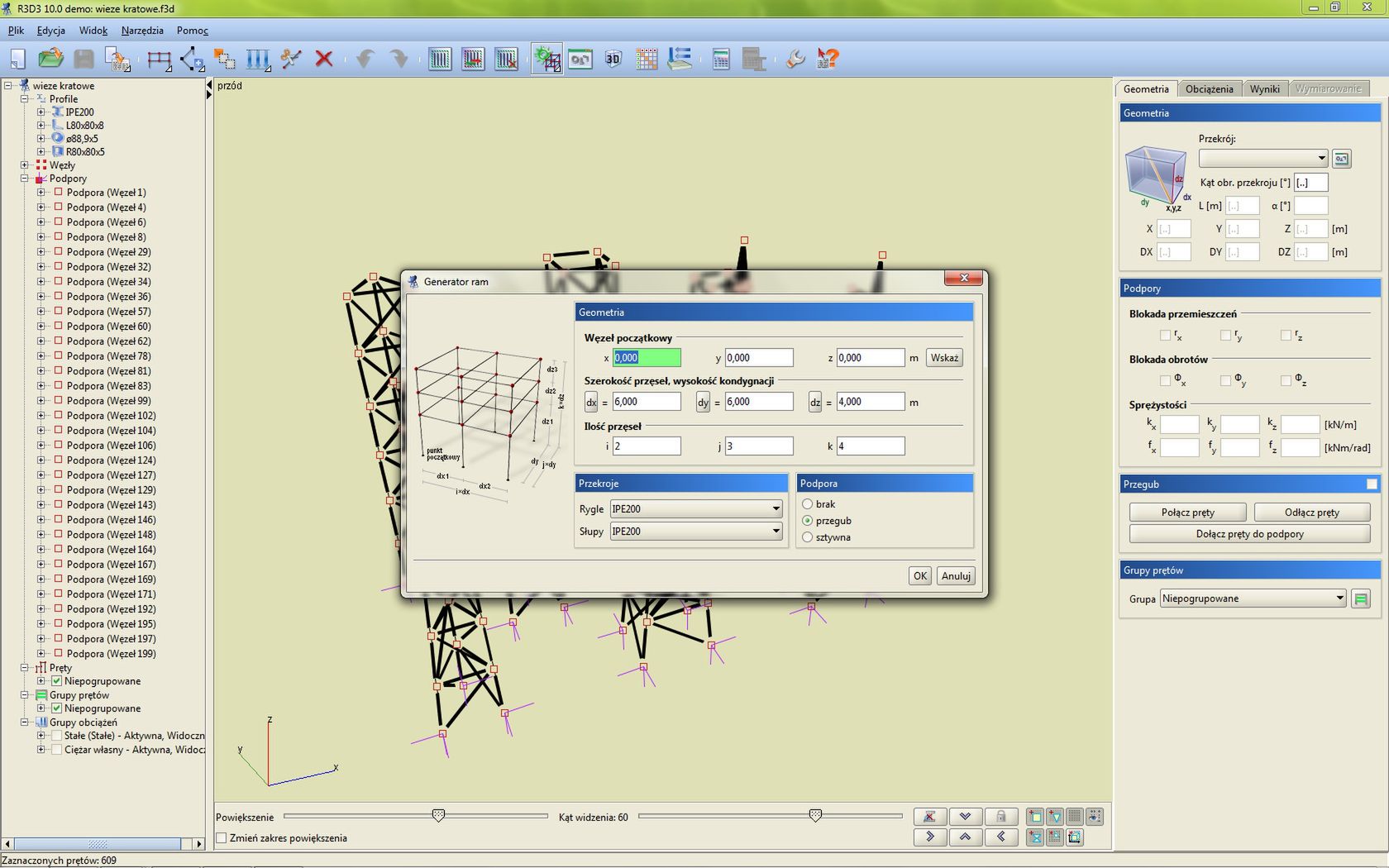Switch to the Wyniki tab
This screenshot has width=1389, height=868.
pyautogui.click(x=1264, y=89)
